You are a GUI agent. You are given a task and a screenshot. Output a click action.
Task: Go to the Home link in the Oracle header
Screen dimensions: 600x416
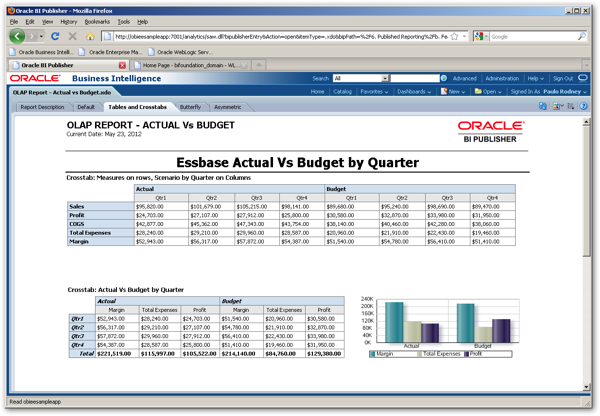point(317,92)
